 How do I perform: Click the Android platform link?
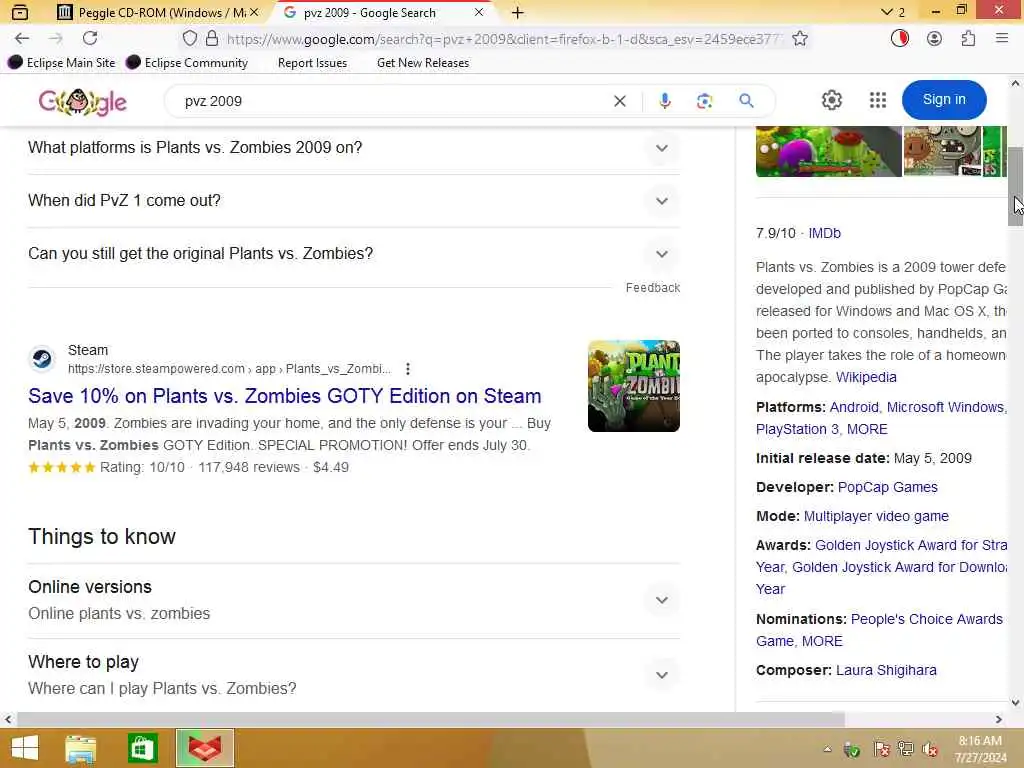[x=856, y=407]
